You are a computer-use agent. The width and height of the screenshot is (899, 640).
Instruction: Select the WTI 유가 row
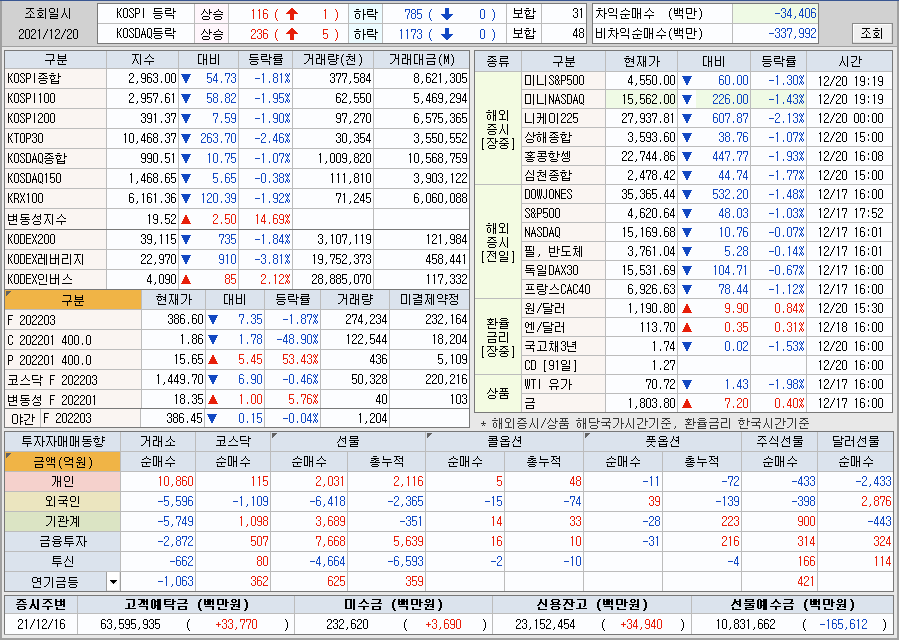[707, 384]
